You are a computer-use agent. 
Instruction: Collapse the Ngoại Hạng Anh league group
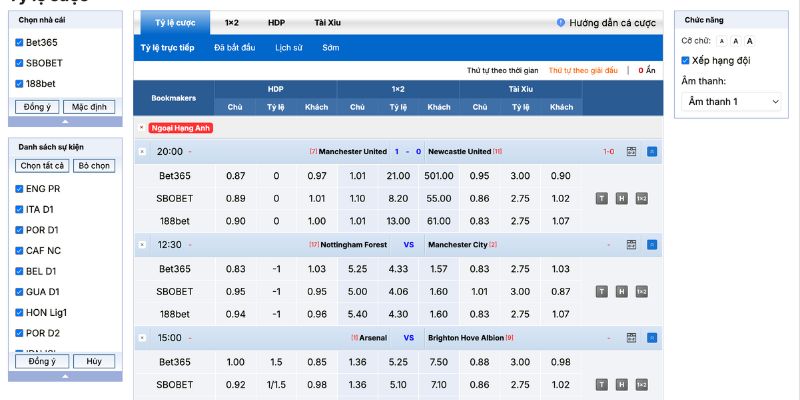[142, 128]
